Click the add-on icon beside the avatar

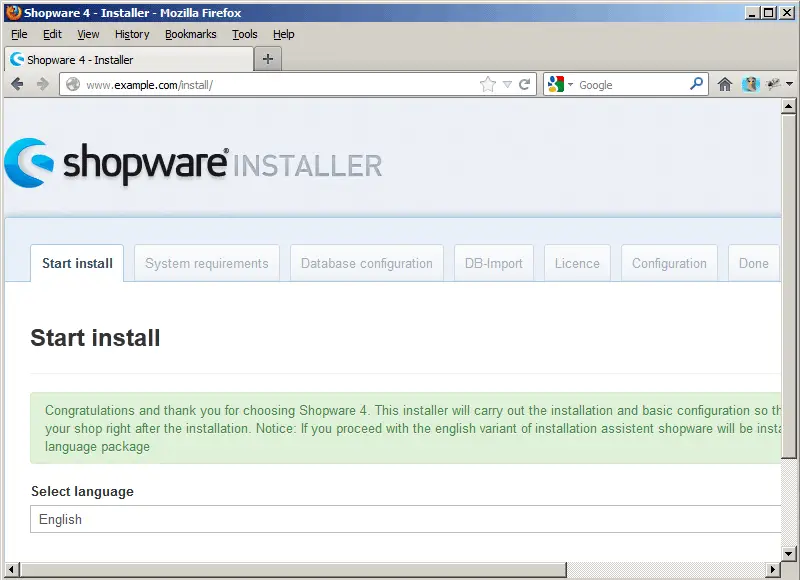point(773,84)
